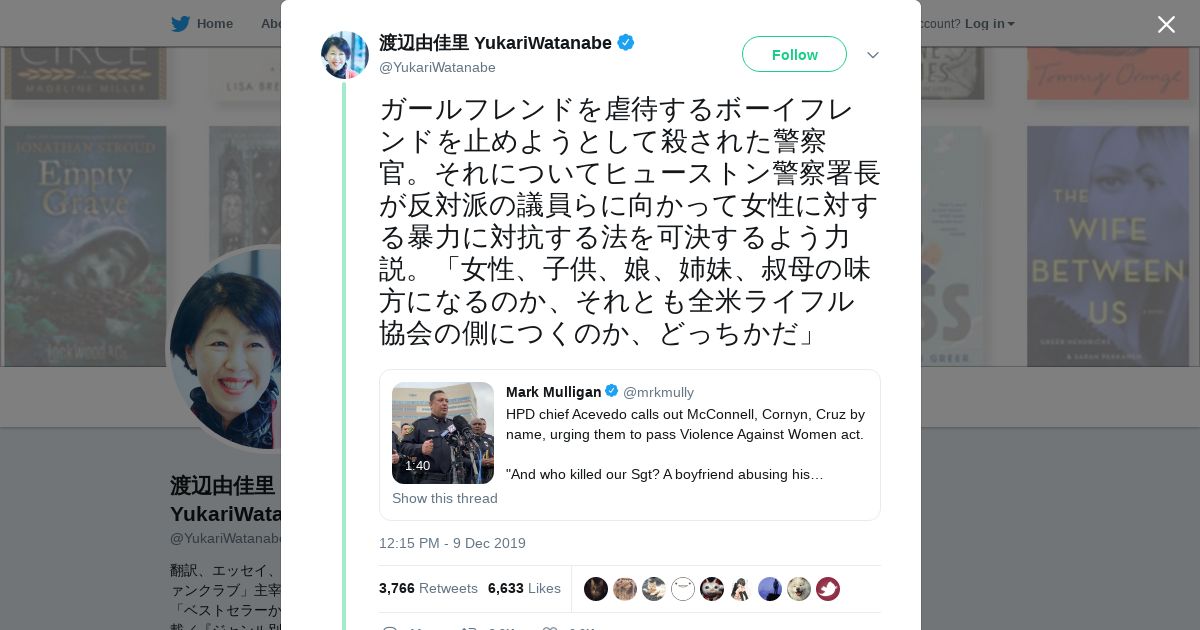Open Yukari Watanabe's small avatar in tweet

345,55
